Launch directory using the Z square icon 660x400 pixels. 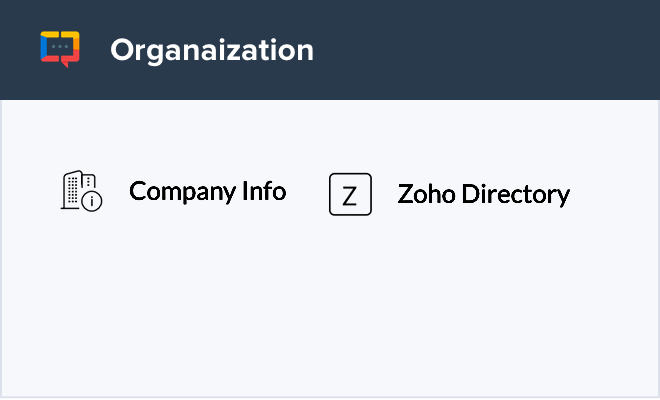[350, 194]
